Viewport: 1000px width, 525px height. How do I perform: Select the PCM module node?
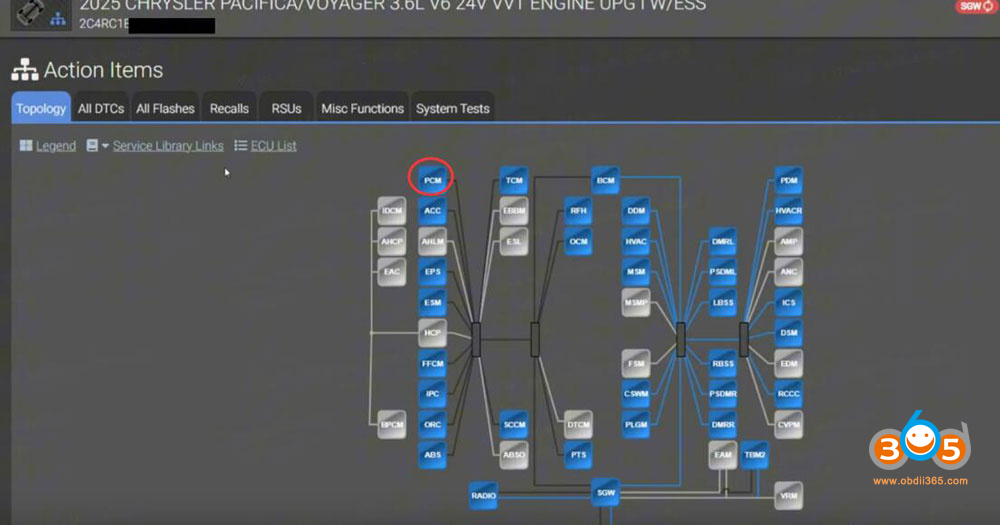[432, 181]
